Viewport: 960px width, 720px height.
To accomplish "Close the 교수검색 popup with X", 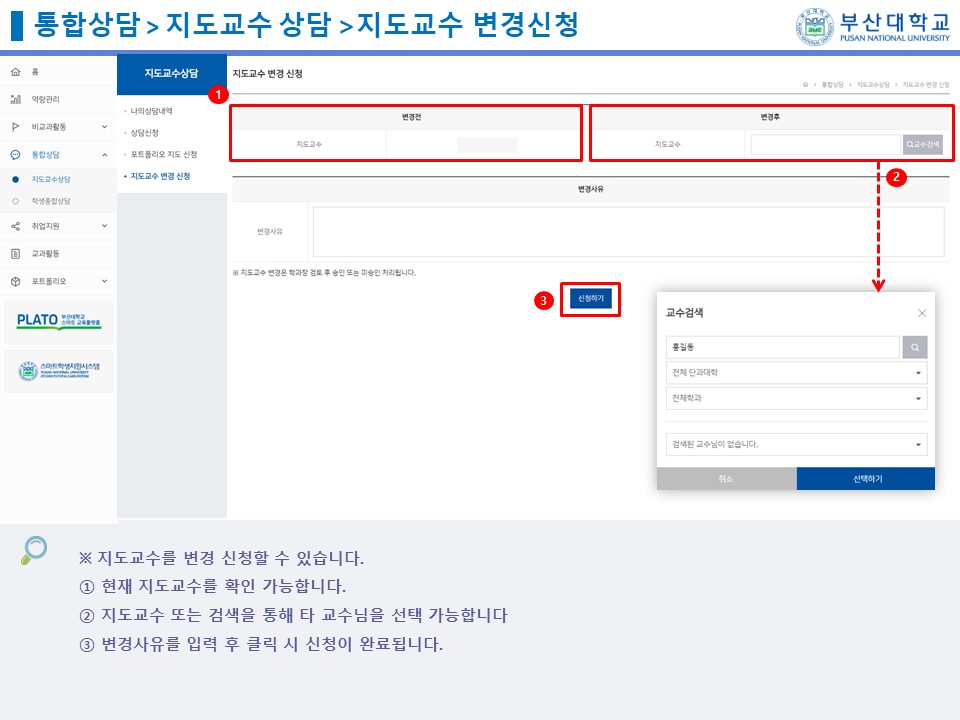I will [921, 313].
